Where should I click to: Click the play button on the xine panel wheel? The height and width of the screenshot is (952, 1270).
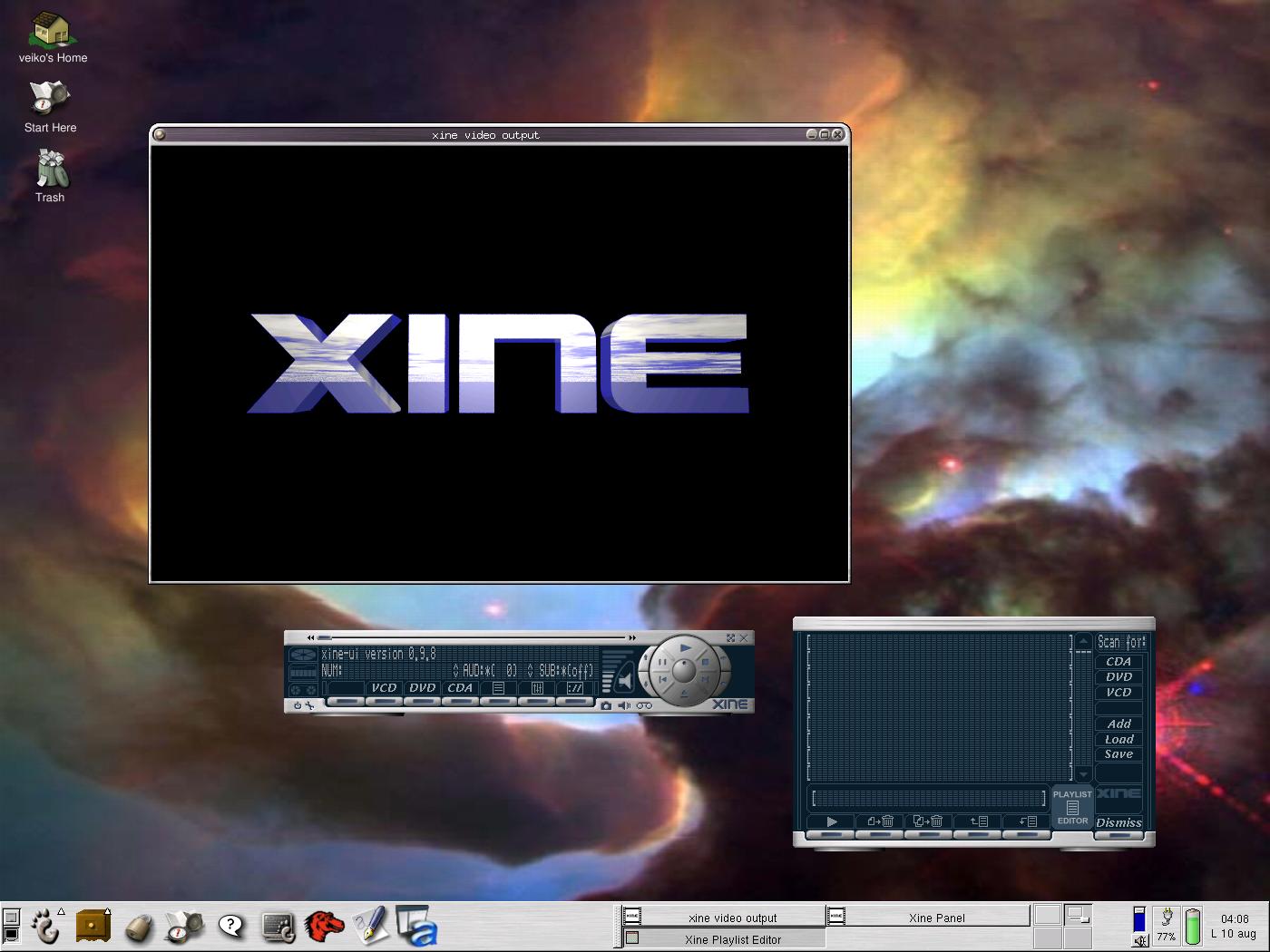(x=686, y=647)
